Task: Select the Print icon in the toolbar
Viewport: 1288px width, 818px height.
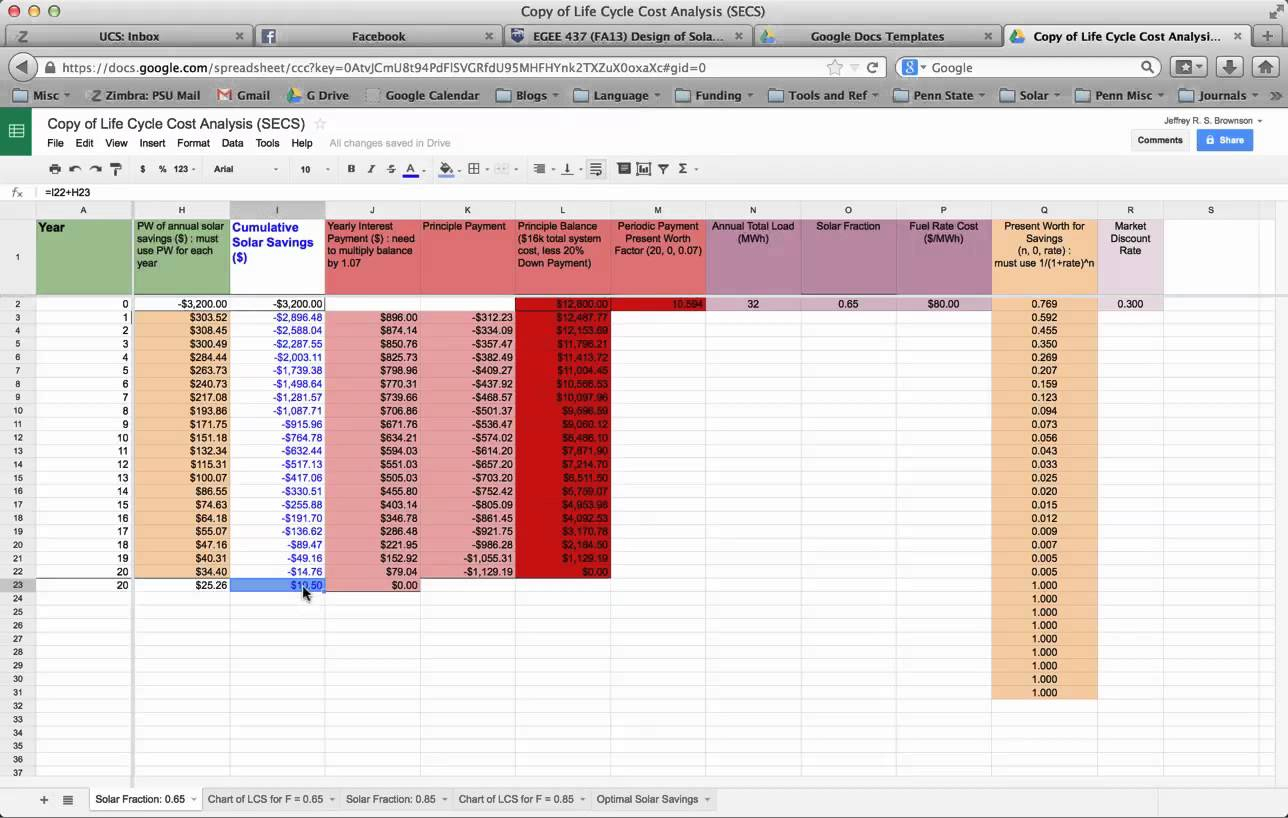Action: (55, 168)
